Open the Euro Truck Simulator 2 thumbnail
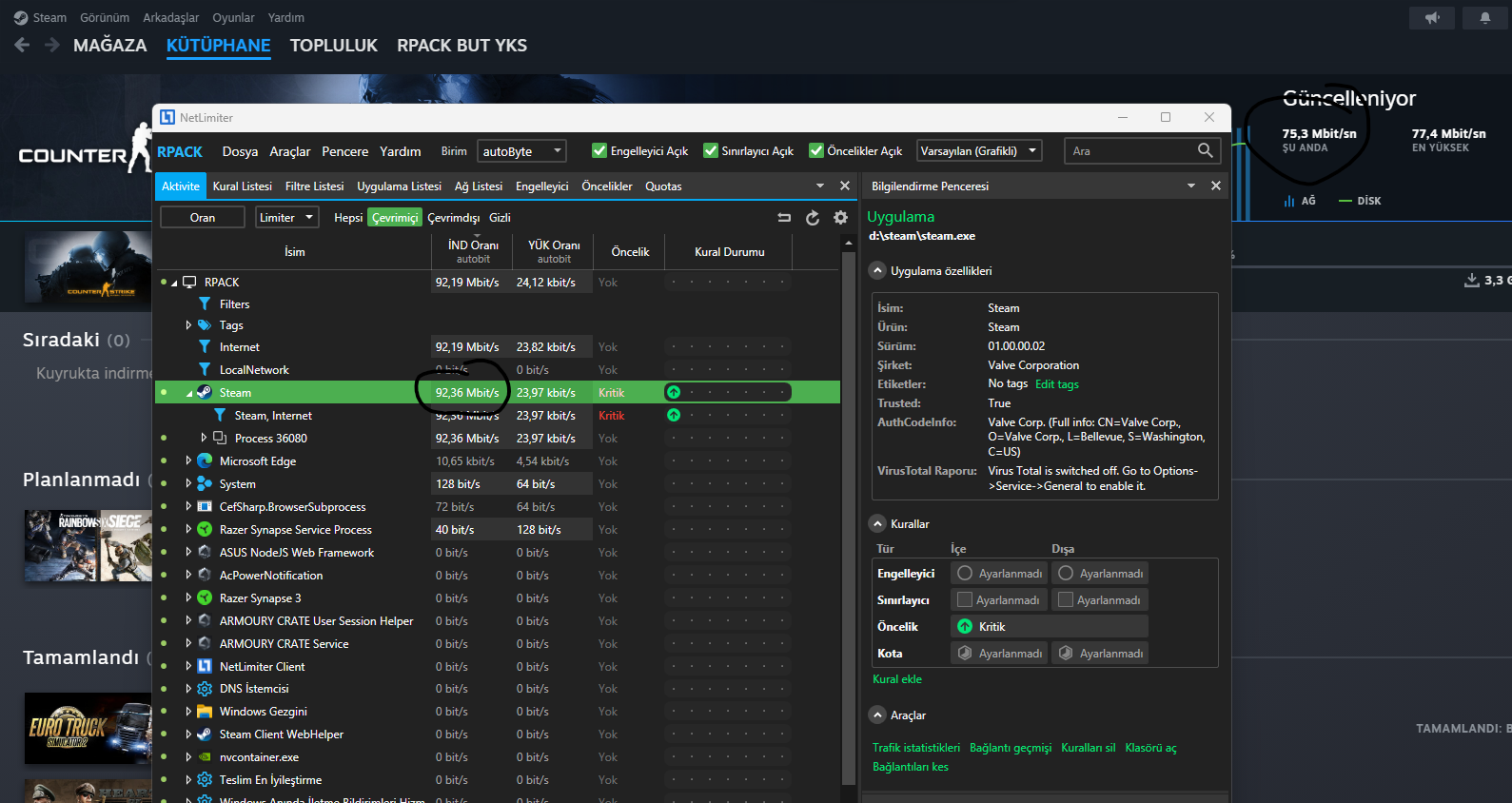The image size is (1512, 803). point(88,728)
